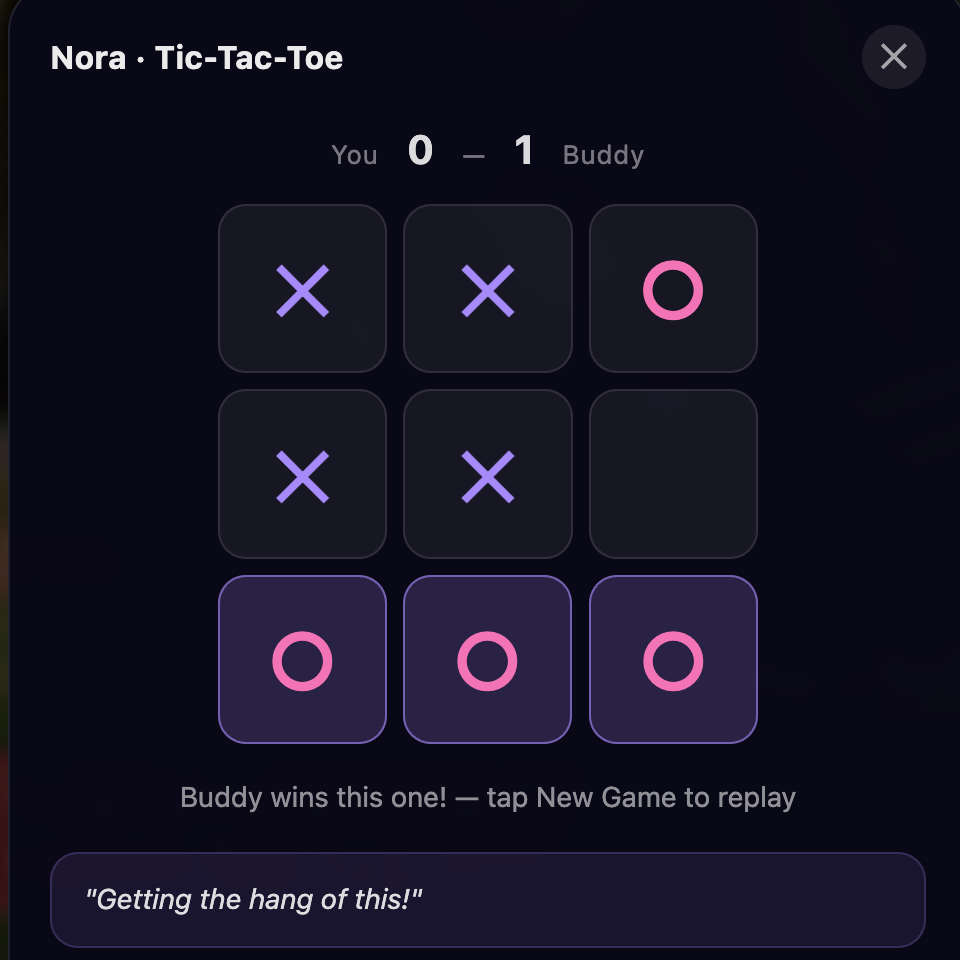Image resolution: width=960 pixels, height=960 pixels.
Task: Select the pink O in the top-right cell
Action: click(x=672, y=288)
